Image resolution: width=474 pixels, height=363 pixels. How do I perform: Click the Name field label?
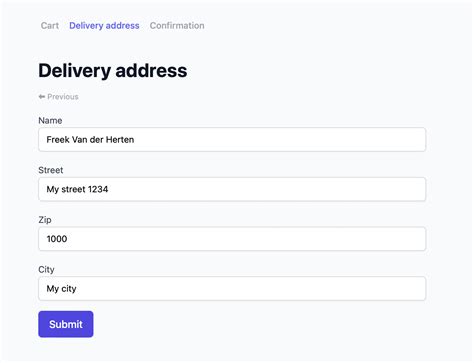[50, 120]
